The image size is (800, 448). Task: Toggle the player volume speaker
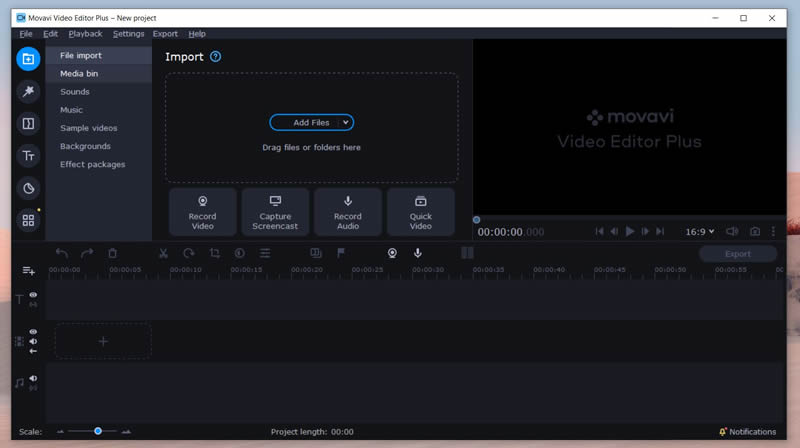point(732,232)
